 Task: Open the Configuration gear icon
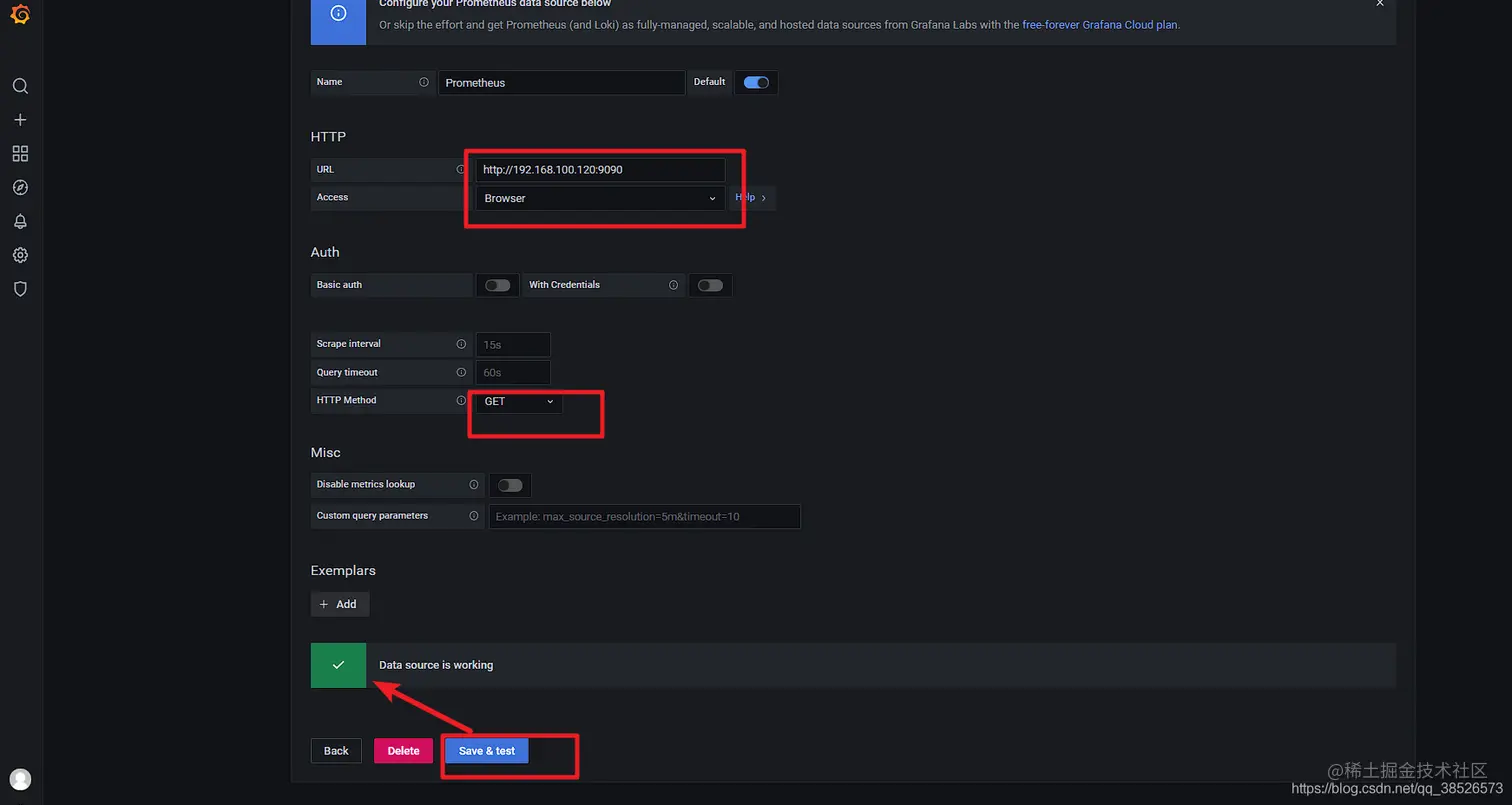point(20,255)
